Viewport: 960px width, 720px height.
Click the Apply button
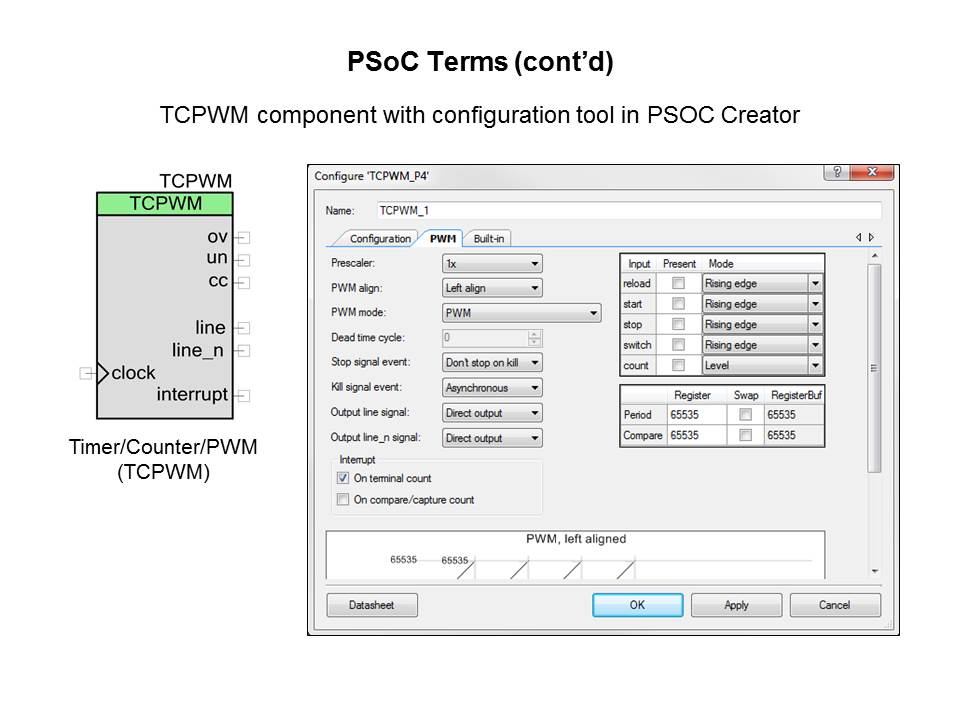(x=736, y=605)
